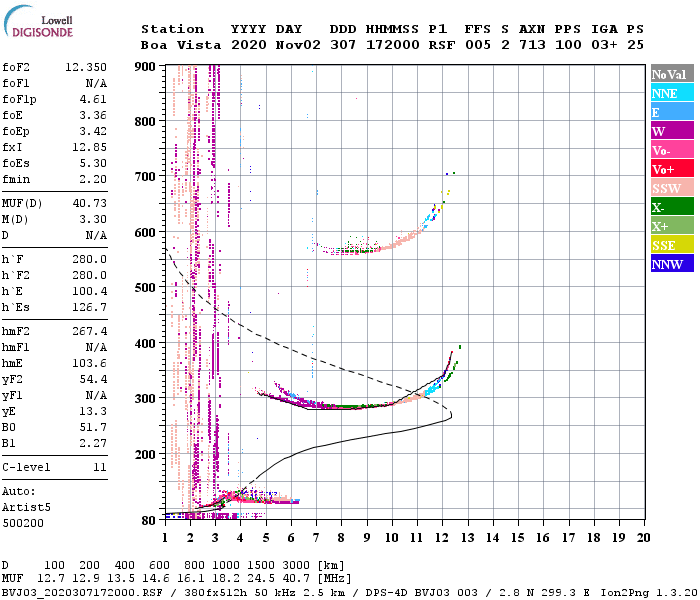This screenshot has width=700, height=600.
Task: Select the X+ light green legend swatch
Action: coord(672,226)
